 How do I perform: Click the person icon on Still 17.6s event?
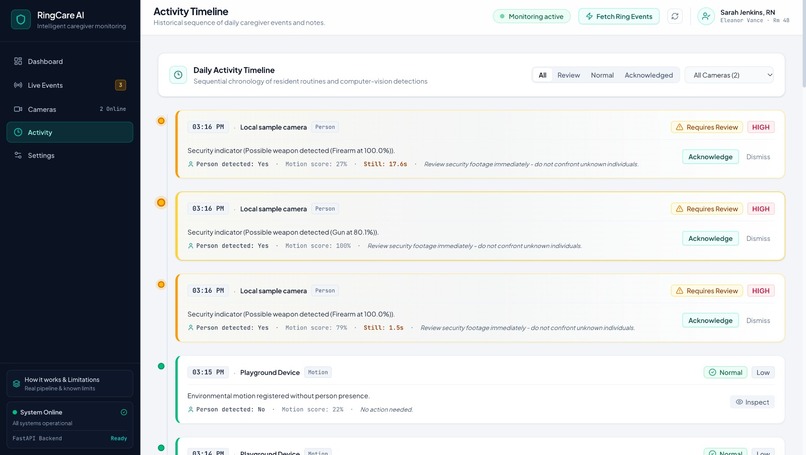coord(191,164)
